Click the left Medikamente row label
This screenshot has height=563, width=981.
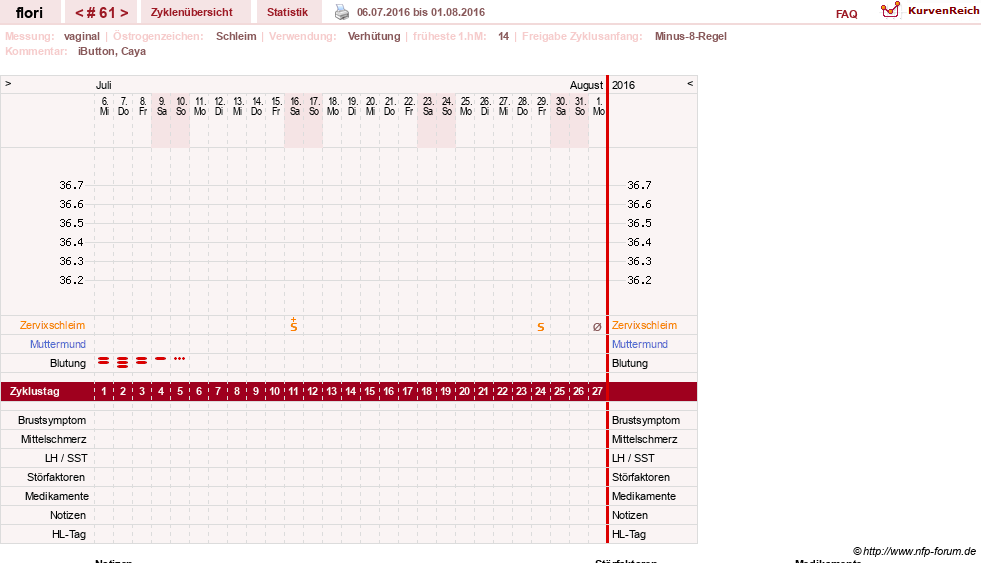(x=57, y=496)
